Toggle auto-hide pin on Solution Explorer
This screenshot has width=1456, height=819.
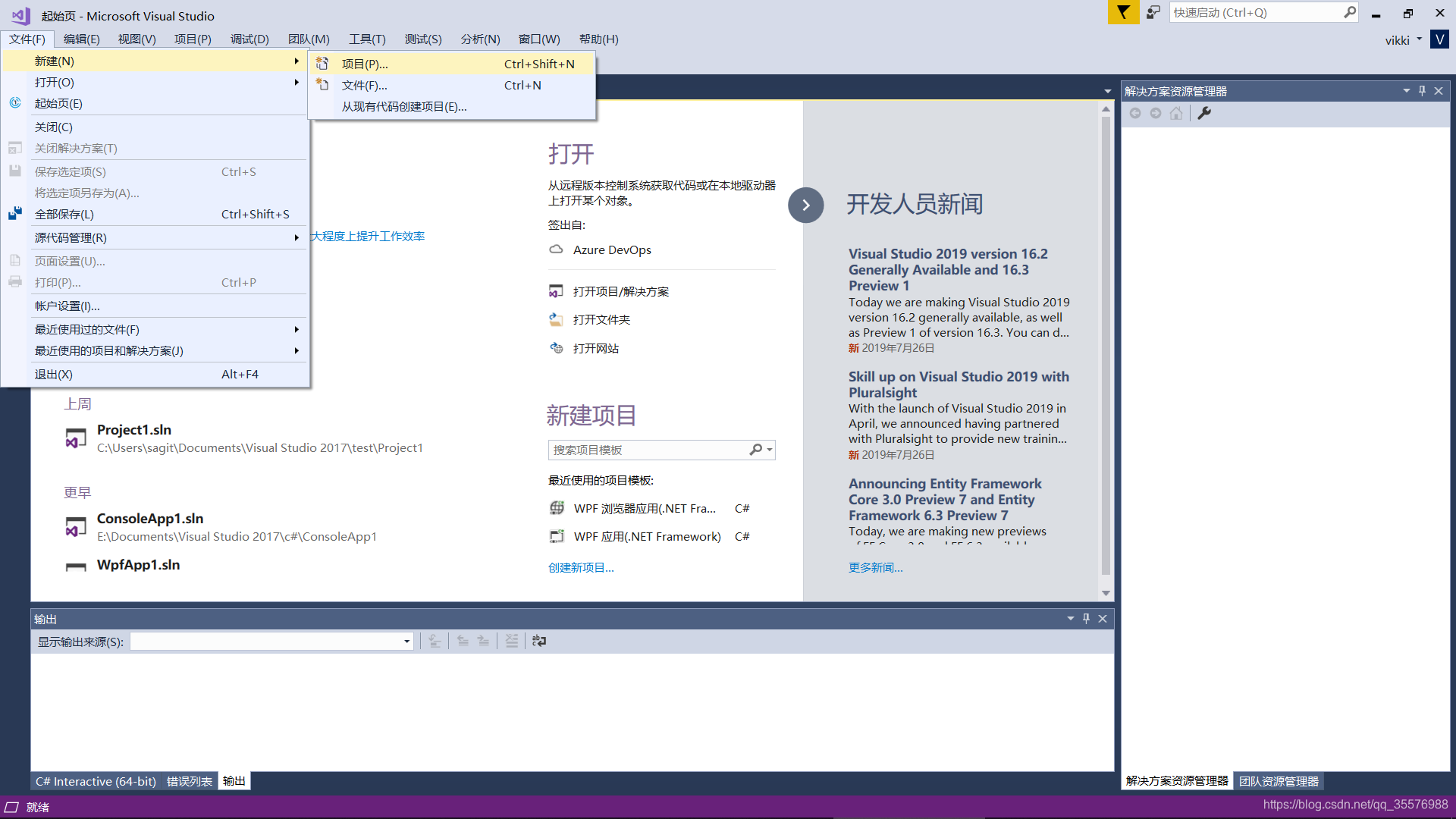click(1422, 91)
